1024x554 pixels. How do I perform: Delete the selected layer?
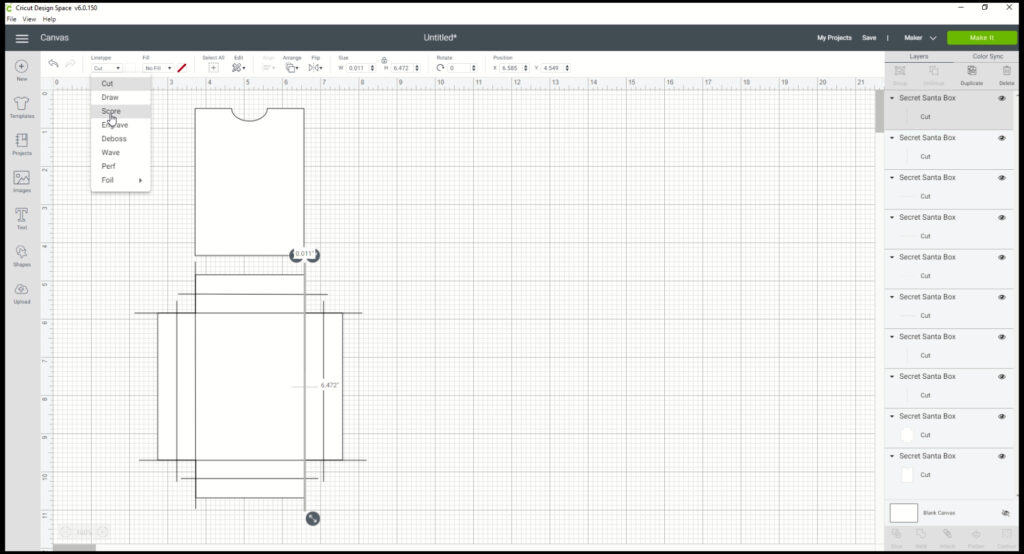(1006, 75)
